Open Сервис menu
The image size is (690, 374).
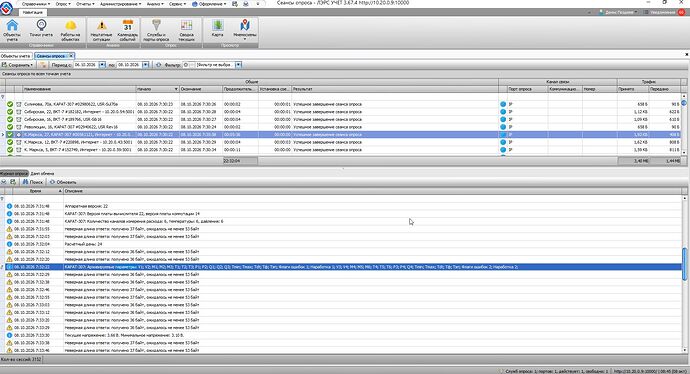[177, 4]
